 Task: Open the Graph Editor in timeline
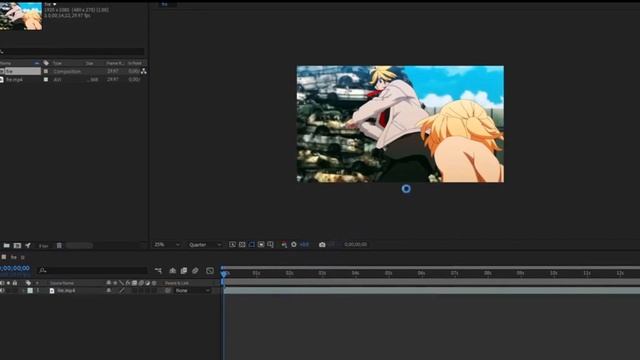coord(210,271)
